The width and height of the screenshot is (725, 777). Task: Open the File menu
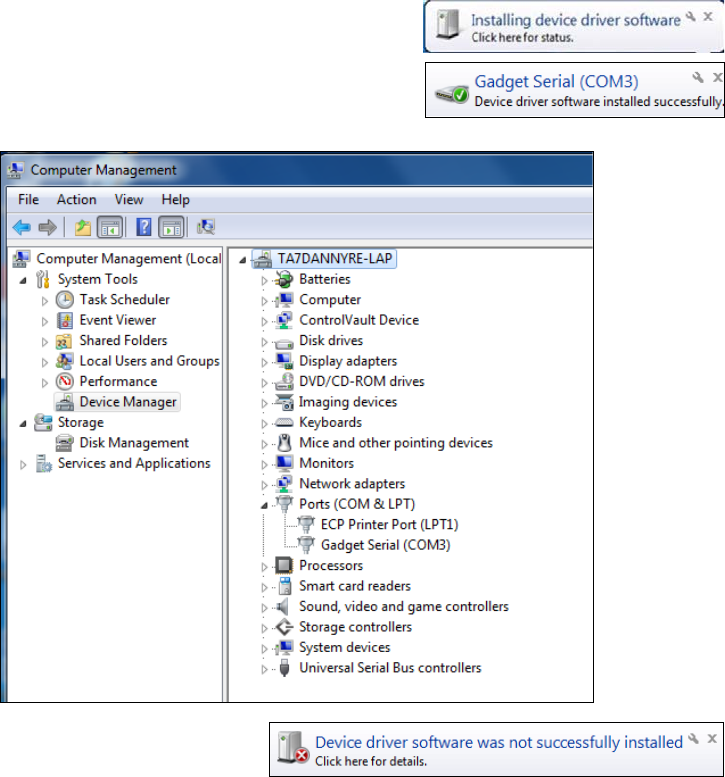[28, 200]
